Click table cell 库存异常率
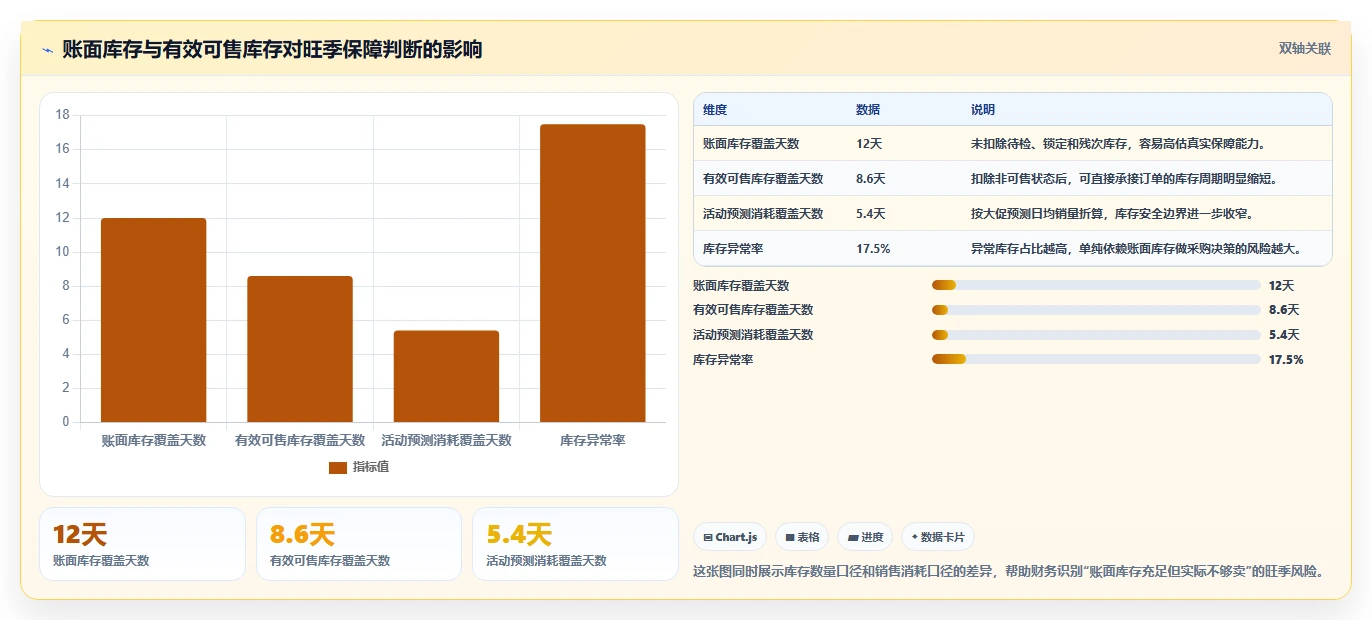This screenshot has height=620, width=1372. pyautogui.click(x=733, y=249)
